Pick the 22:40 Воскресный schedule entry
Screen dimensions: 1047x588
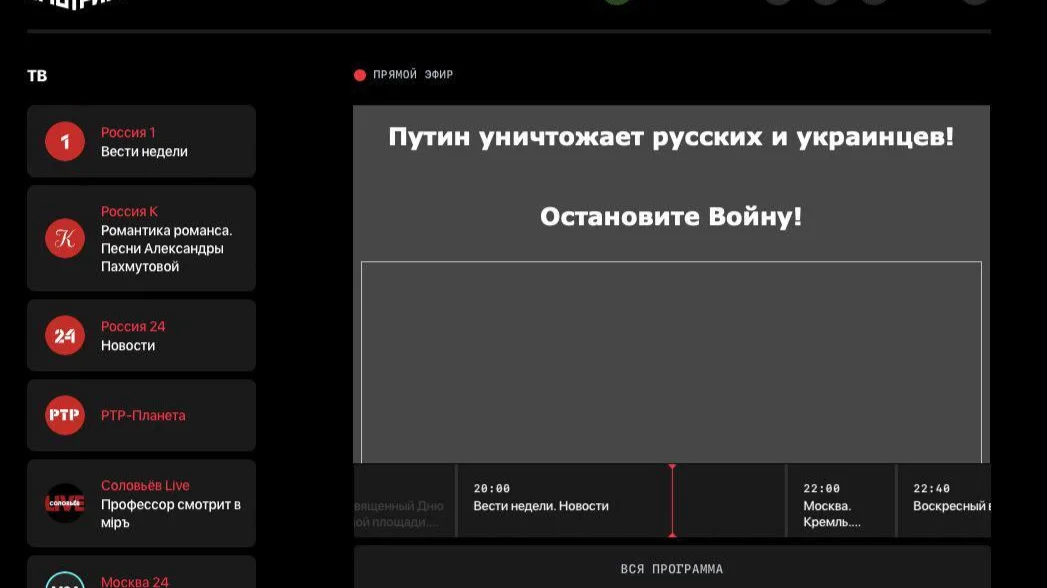pos(950,498)
